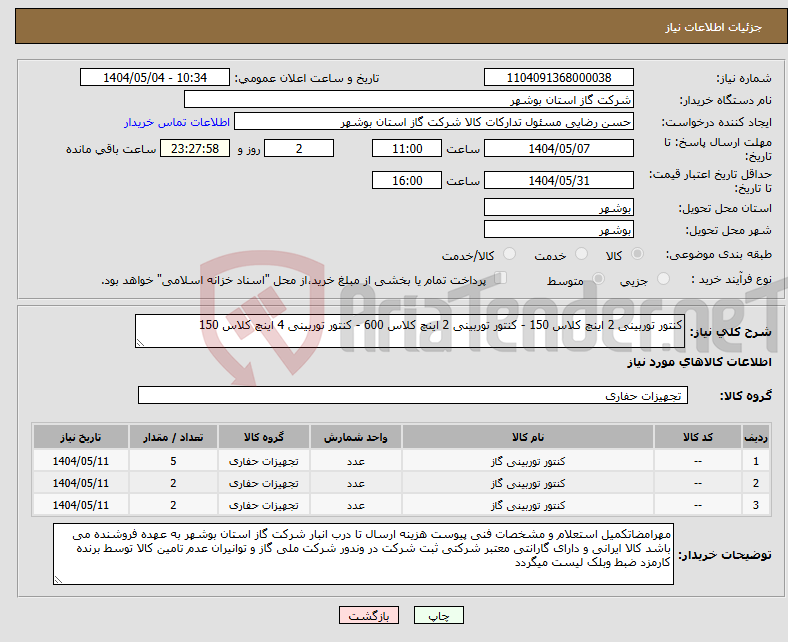Image resolution: width=788 pixels, height=642 pixels.
Task: Click the 11:00 response hour field
Action: (406, 148)
